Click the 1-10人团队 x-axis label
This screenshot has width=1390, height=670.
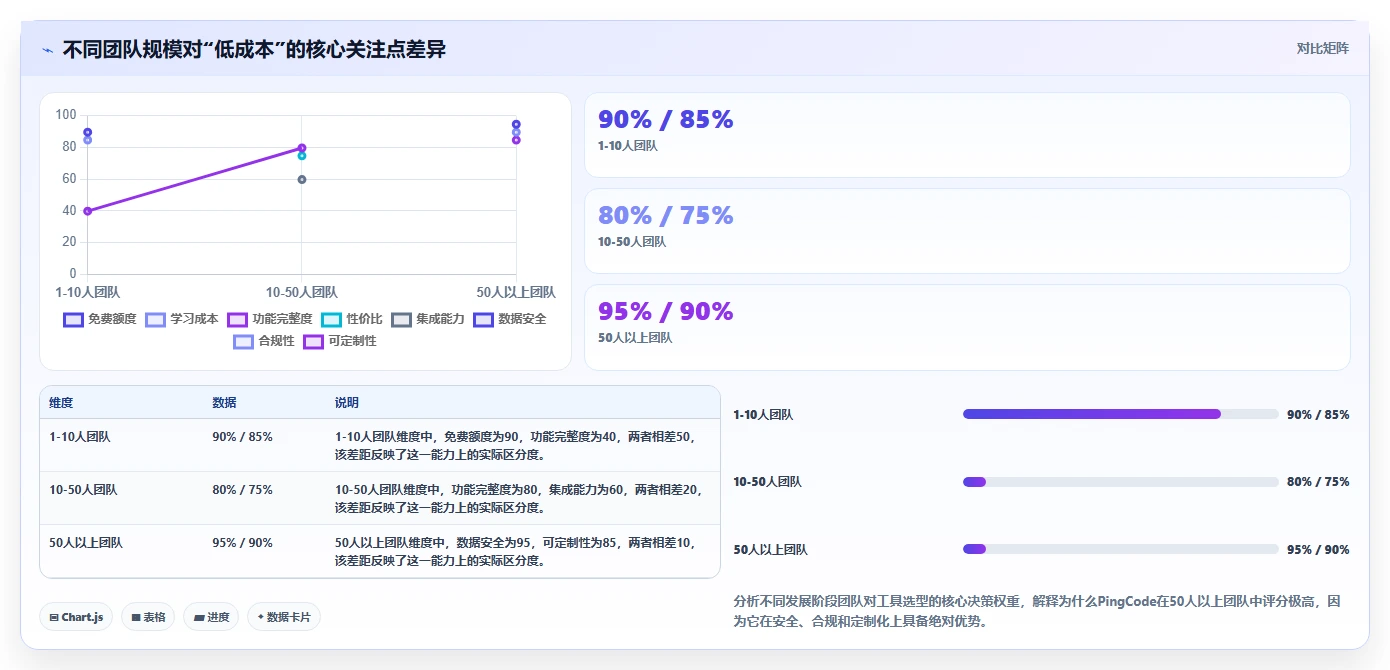(x=88, y=292)
